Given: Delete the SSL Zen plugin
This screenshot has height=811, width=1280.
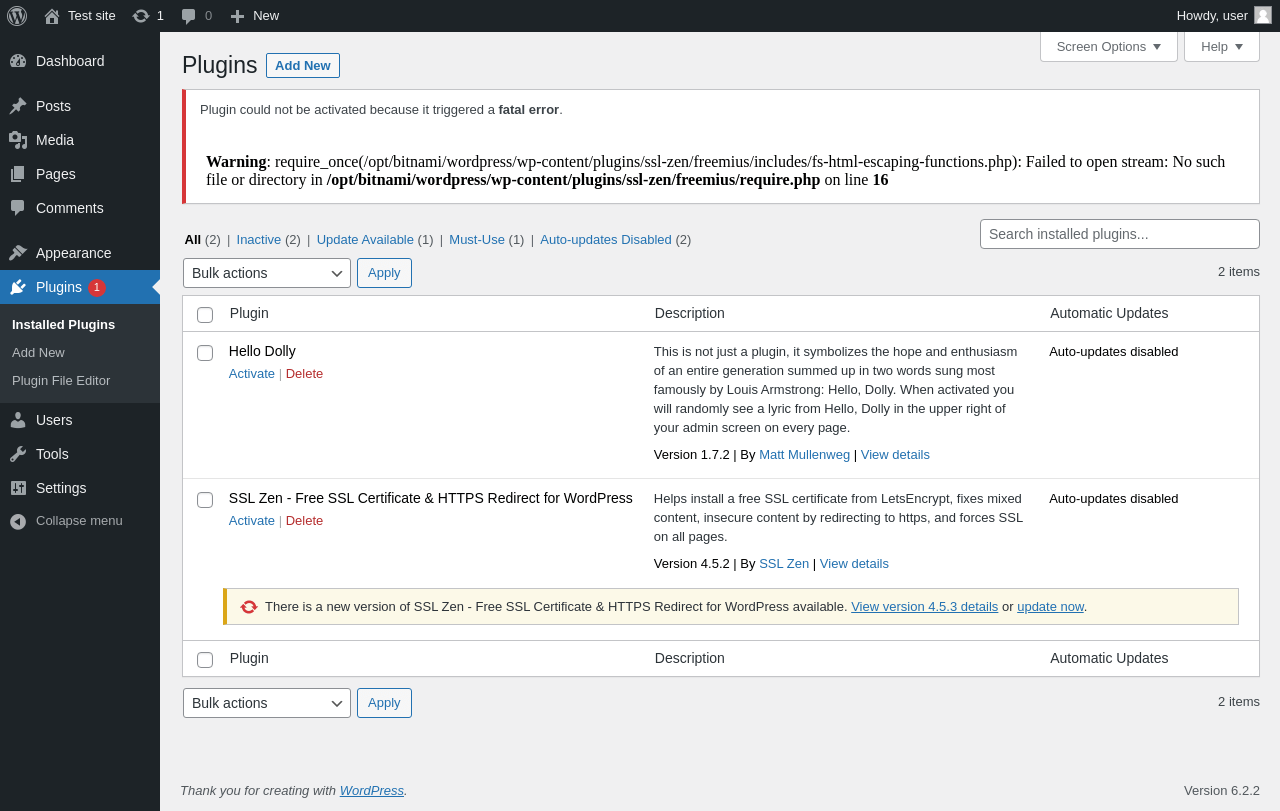Looking at the screenshot, I should coord(304,521).
